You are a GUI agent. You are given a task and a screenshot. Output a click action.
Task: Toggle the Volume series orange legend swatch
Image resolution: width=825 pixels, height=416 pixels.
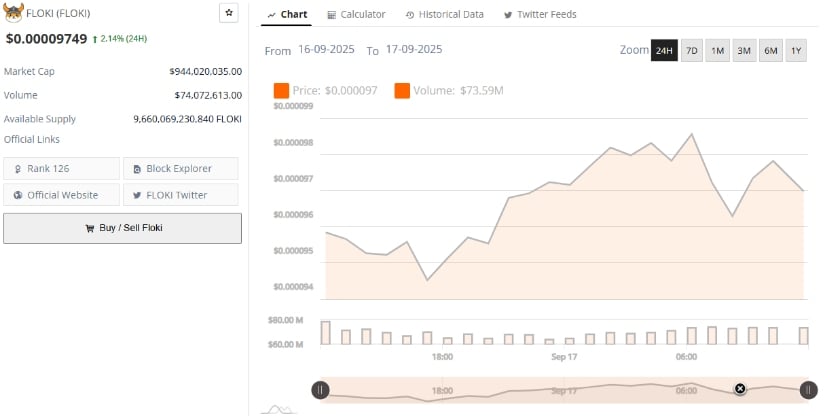[402, 90]
